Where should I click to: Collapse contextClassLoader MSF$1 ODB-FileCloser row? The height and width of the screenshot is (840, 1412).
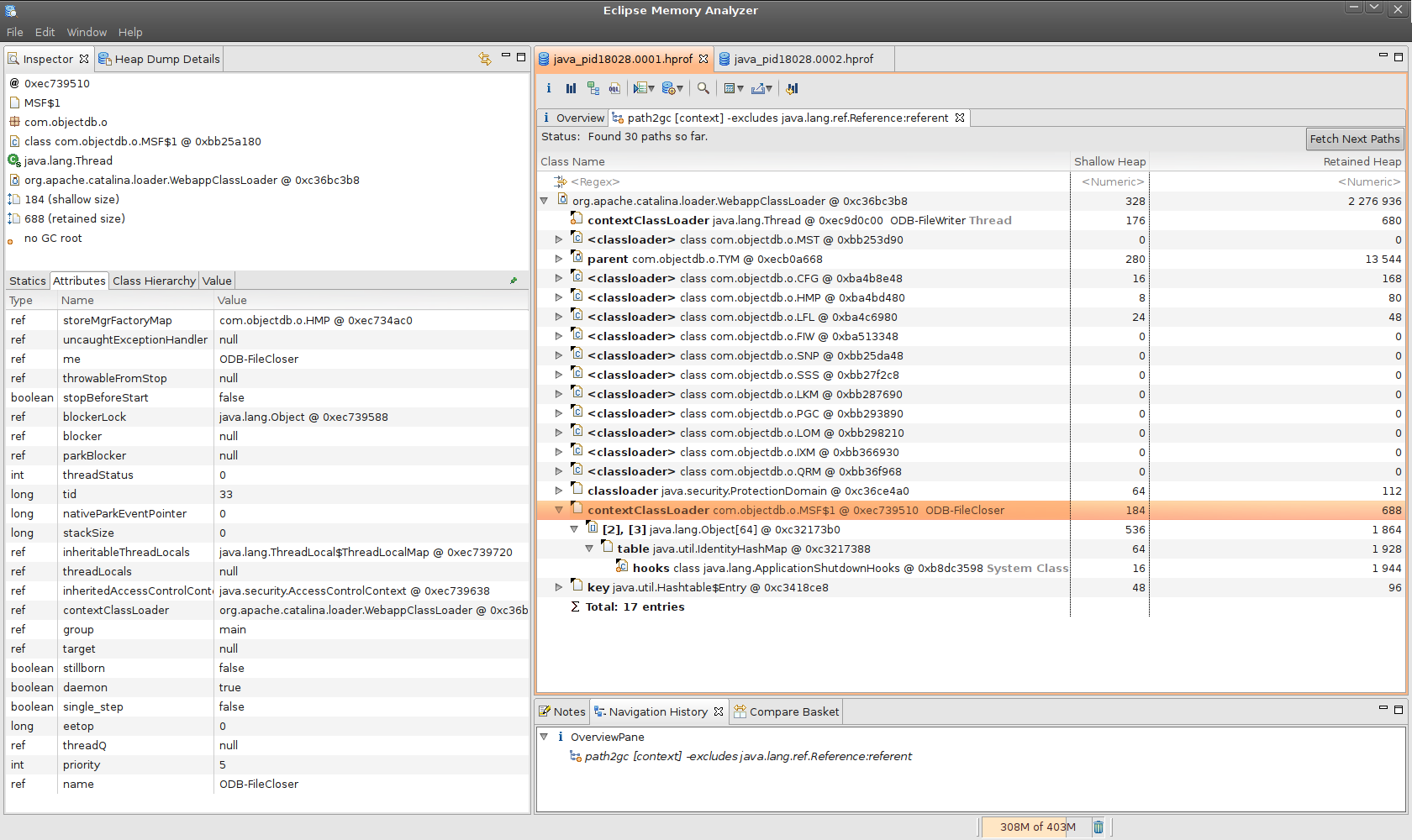559,510
